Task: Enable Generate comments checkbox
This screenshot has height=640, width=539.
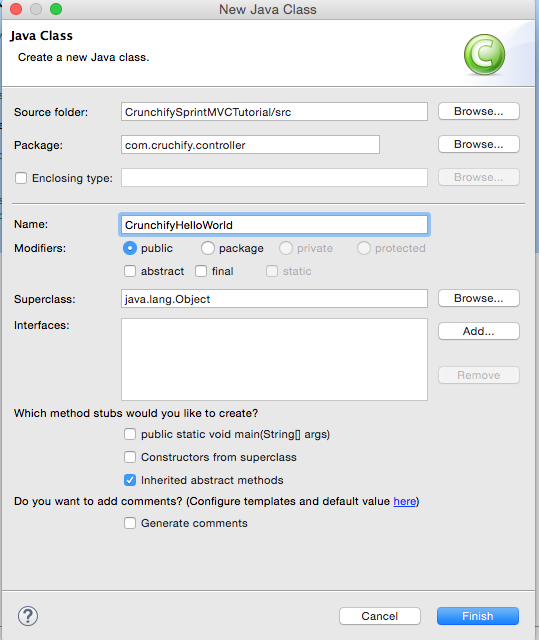Action: (x=130, y=523)
